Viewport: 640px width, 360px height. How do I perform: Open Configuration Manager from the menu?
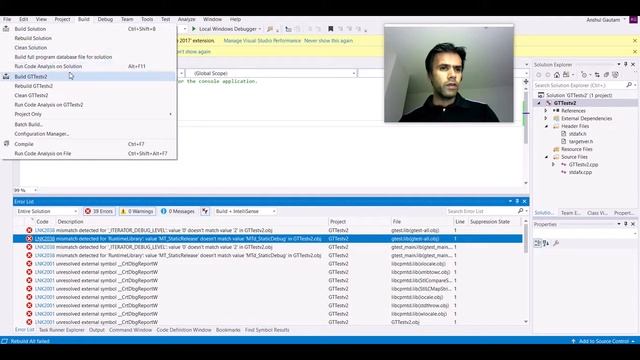click(89, 134)
